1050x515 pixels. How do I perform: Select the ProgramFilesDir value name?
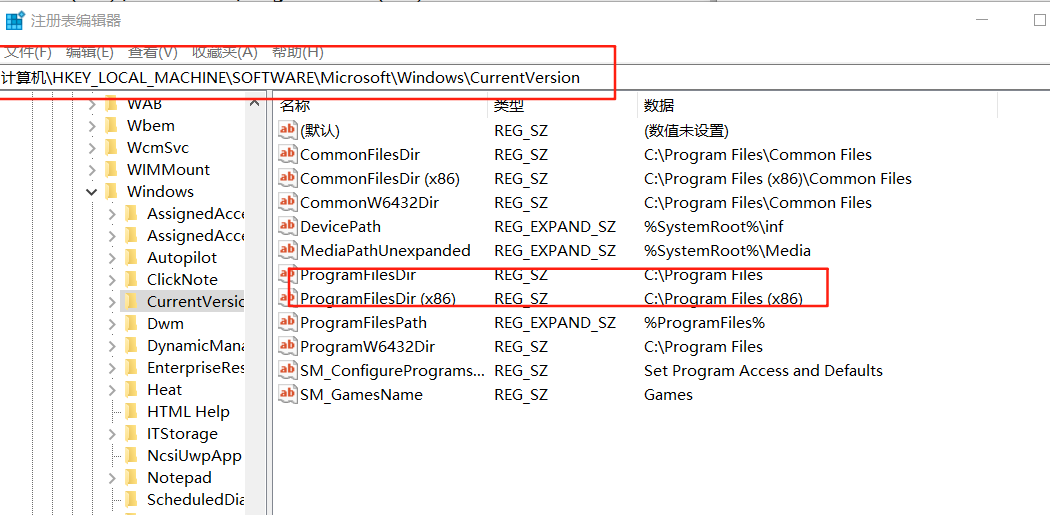(358, 275)
